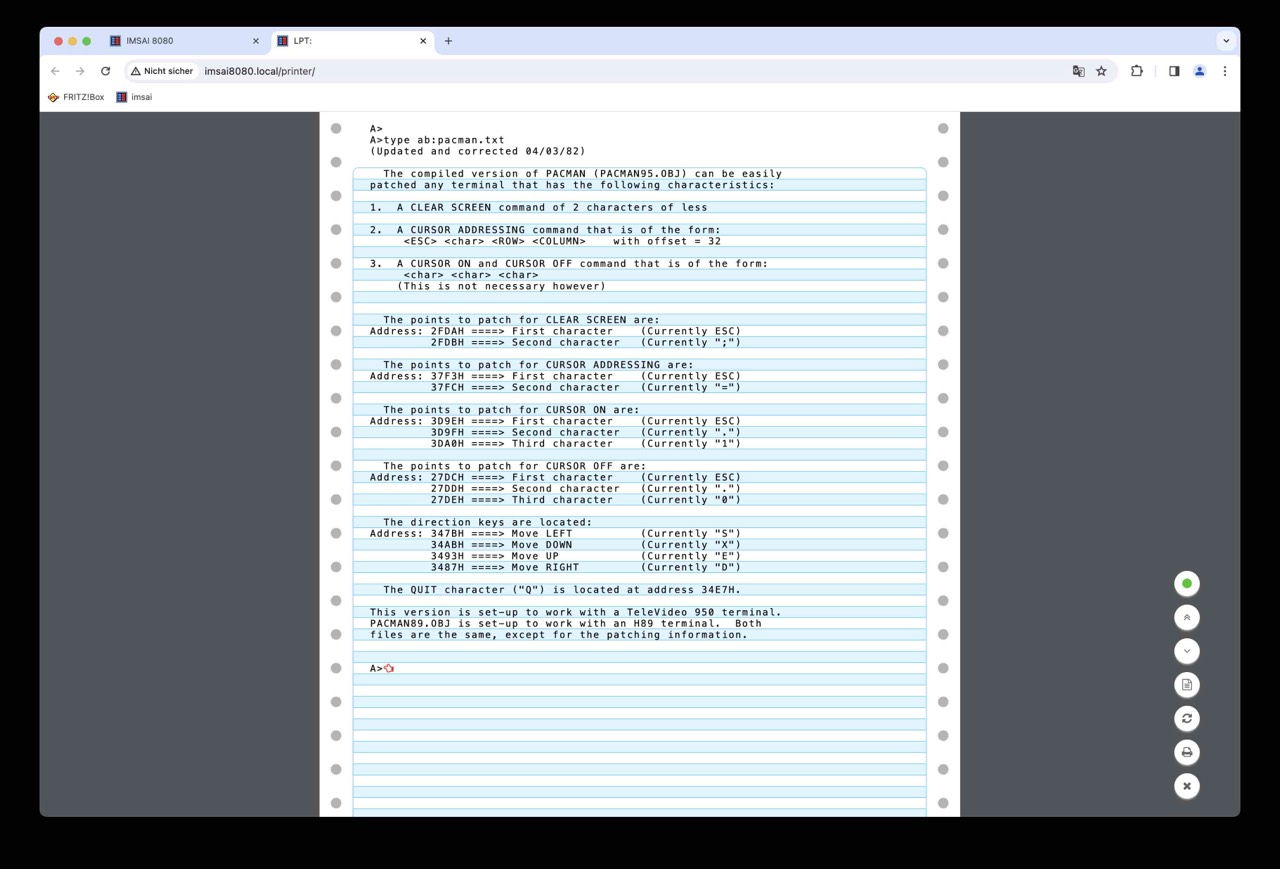Click the '3493H ====> Move UP' line

tap(586, 556)
